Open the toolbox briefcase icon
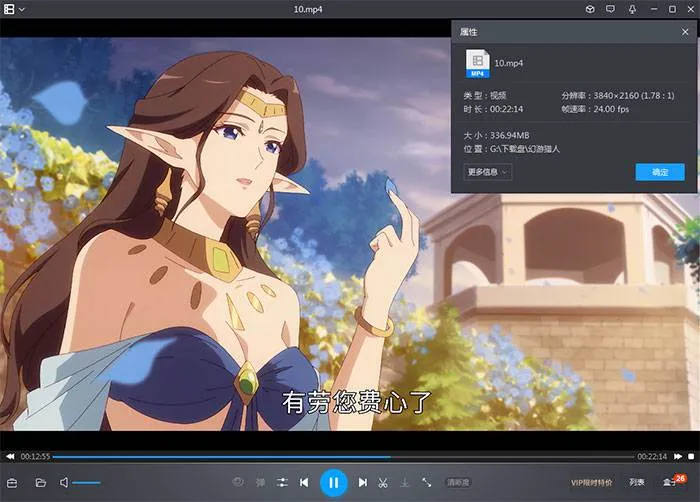The image size is (700, 502). tap(12, 483)
